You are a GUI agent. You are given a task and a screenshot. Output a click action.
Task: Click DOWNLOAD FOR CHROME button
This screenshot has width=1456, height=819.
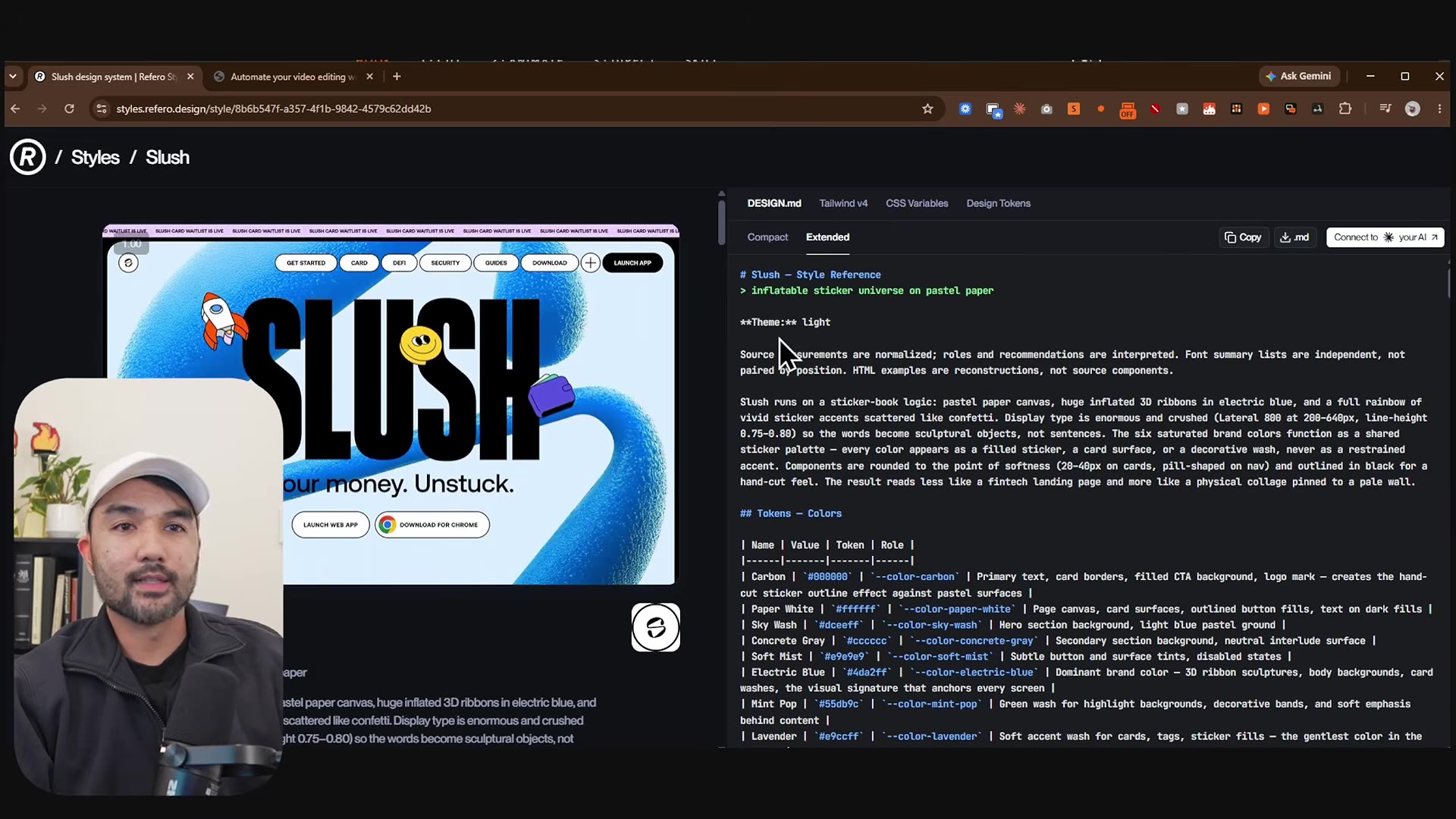click(x=432, y=525)
